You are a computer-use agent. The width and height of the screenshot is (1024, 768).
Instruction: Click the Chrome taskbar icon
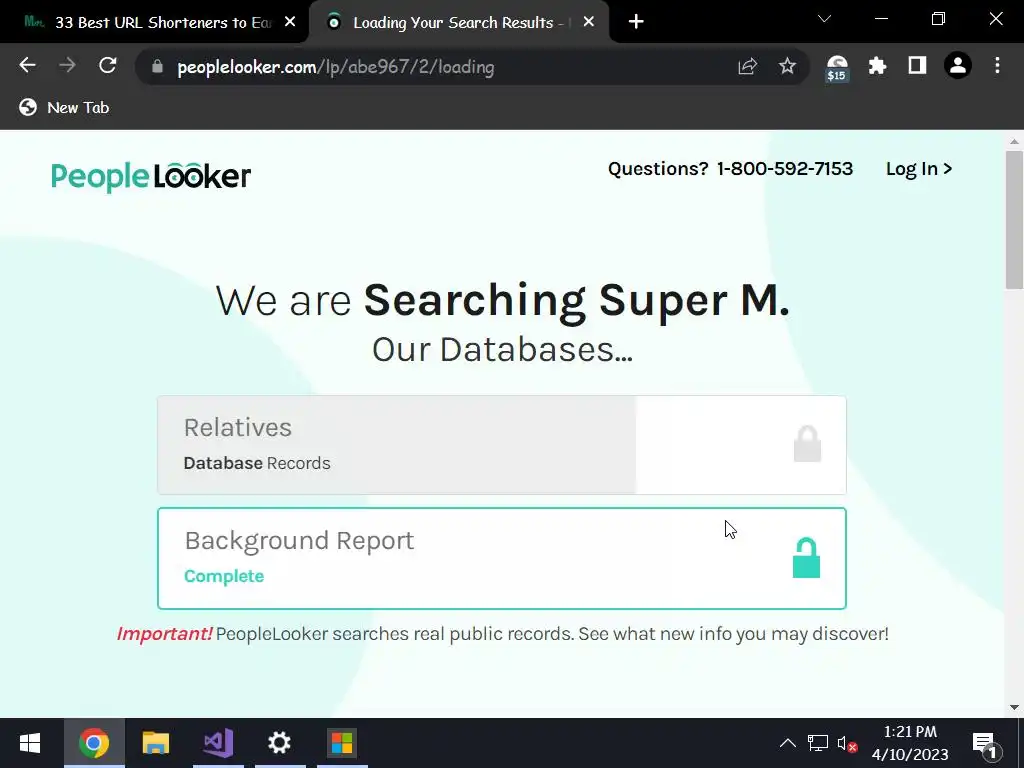94,743
